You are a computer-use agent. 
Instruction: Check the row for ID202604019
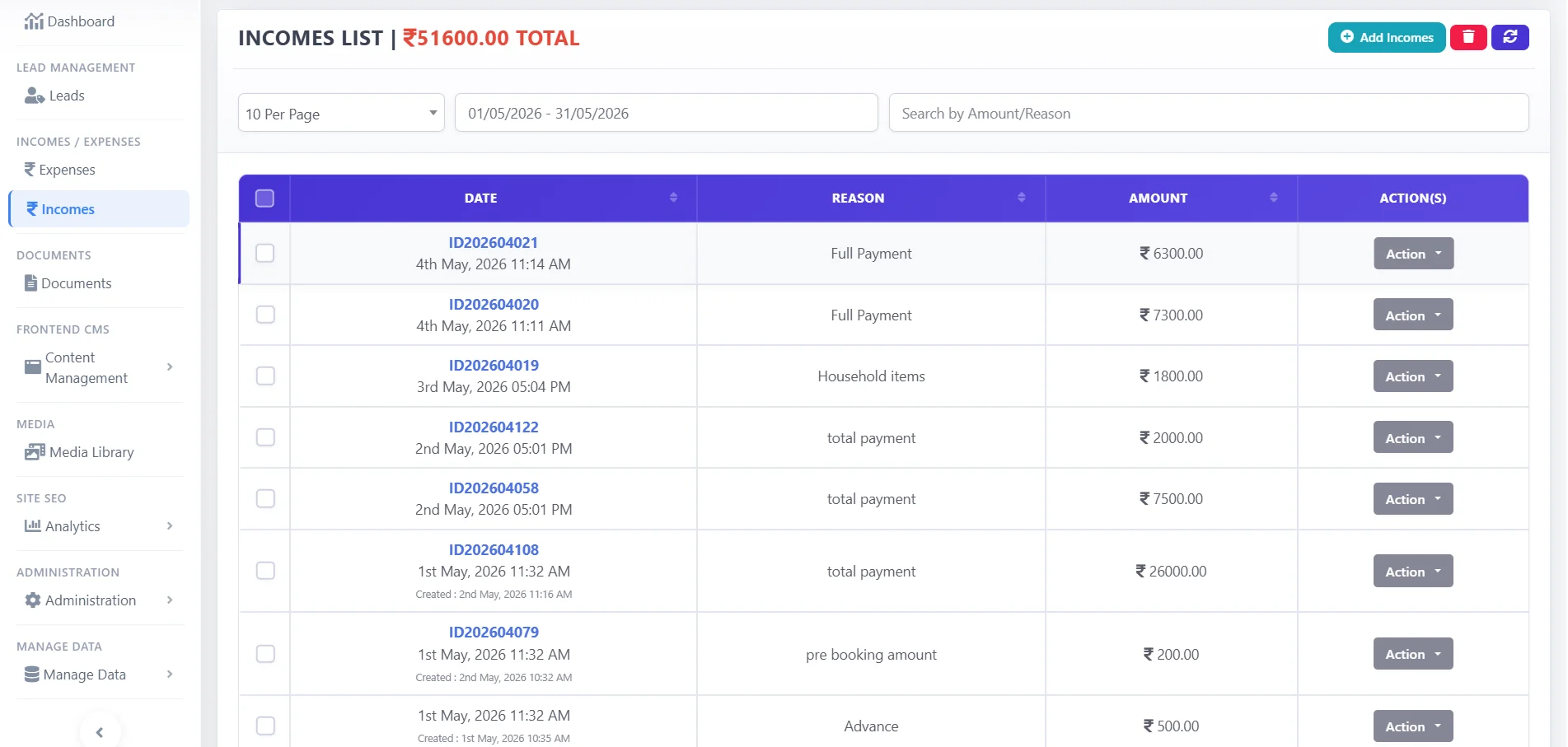tap(265, 376)
